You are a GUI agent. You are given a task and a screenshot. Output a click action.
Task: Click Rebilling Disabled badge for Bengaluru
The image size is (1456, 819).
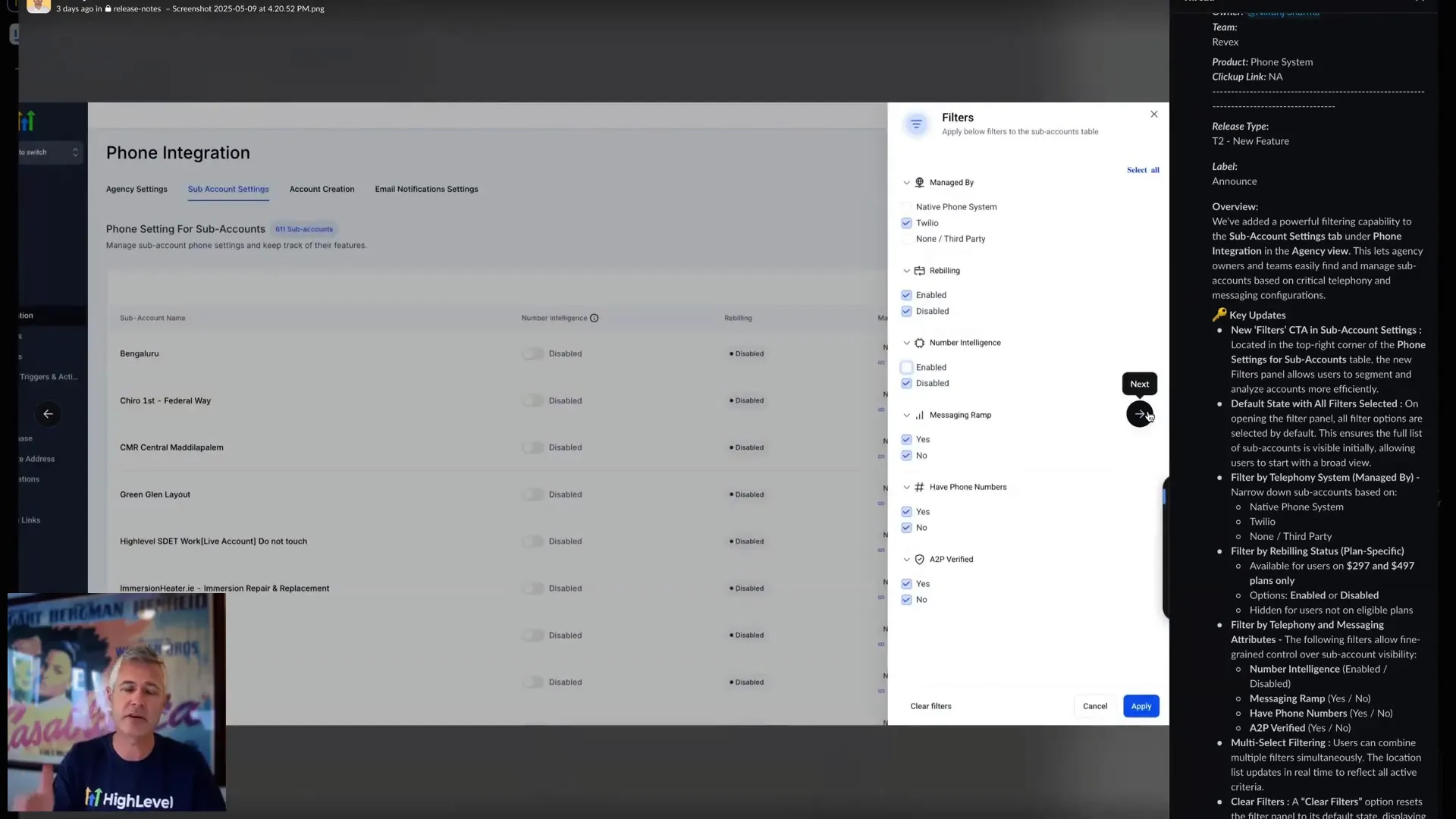tap(747, 354)
